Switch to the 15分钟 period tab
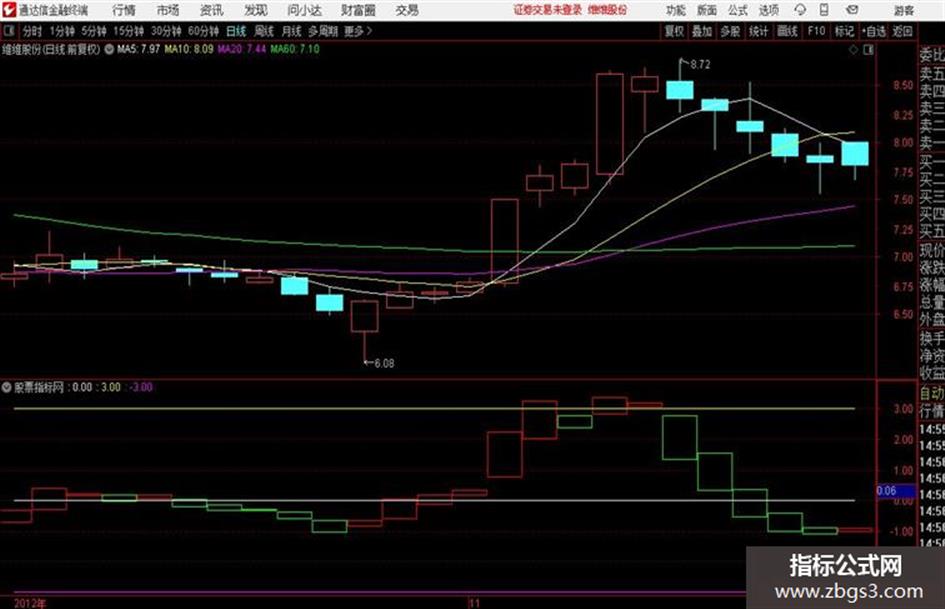 tap(129, 31)
